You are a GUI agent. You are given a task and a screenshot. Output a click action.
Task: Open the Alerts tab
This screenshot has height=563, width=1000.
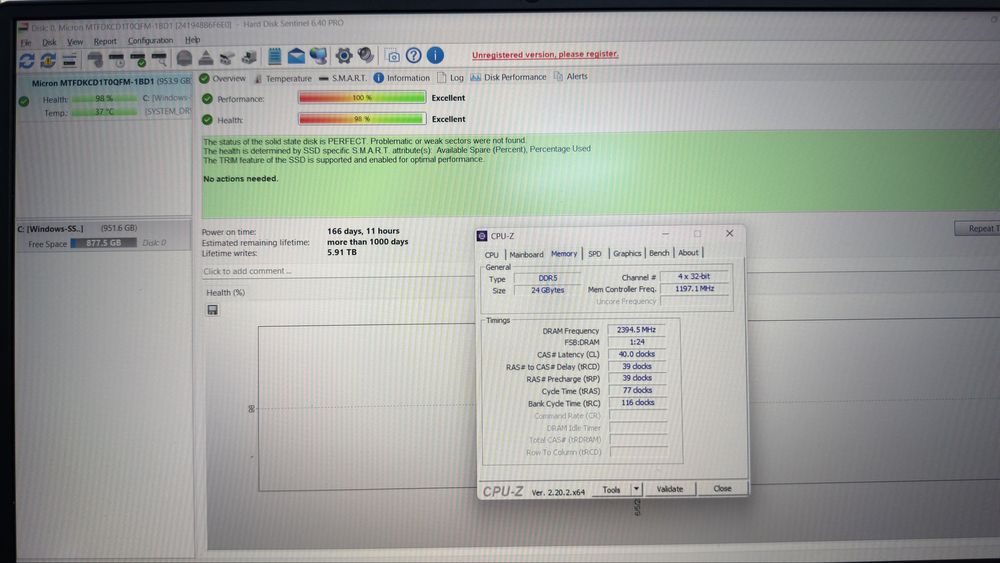tap(571, 77)
